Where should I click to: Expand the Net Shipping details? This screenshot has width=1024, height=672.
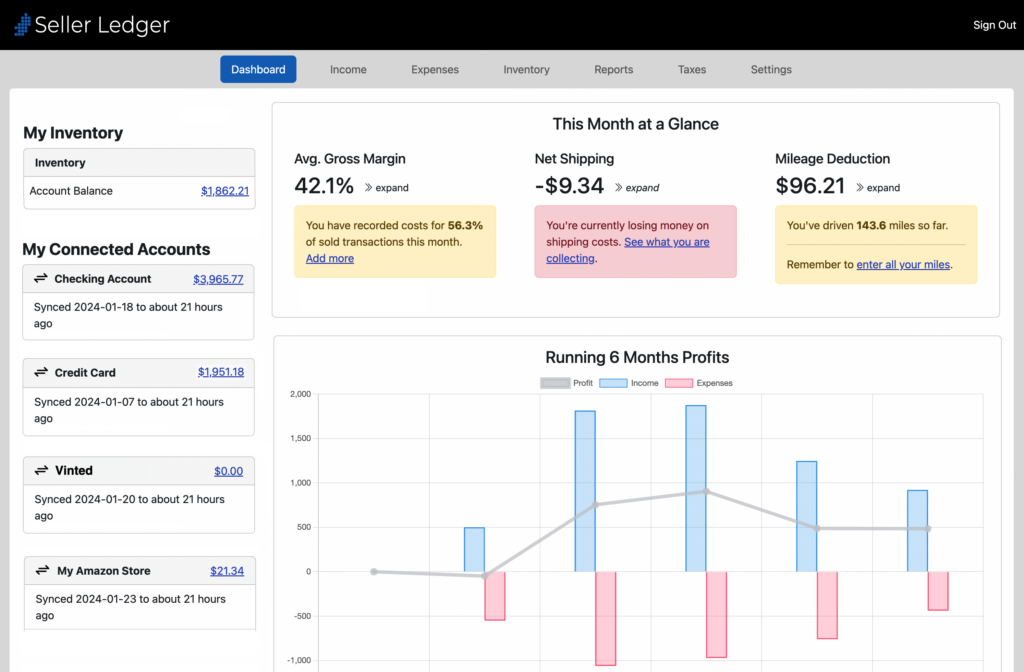pos(637,187)
